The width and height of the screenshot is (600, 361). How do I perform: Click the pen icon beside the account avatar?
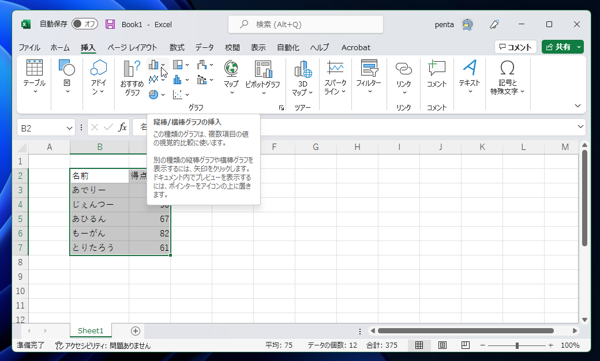click(494, 25)
